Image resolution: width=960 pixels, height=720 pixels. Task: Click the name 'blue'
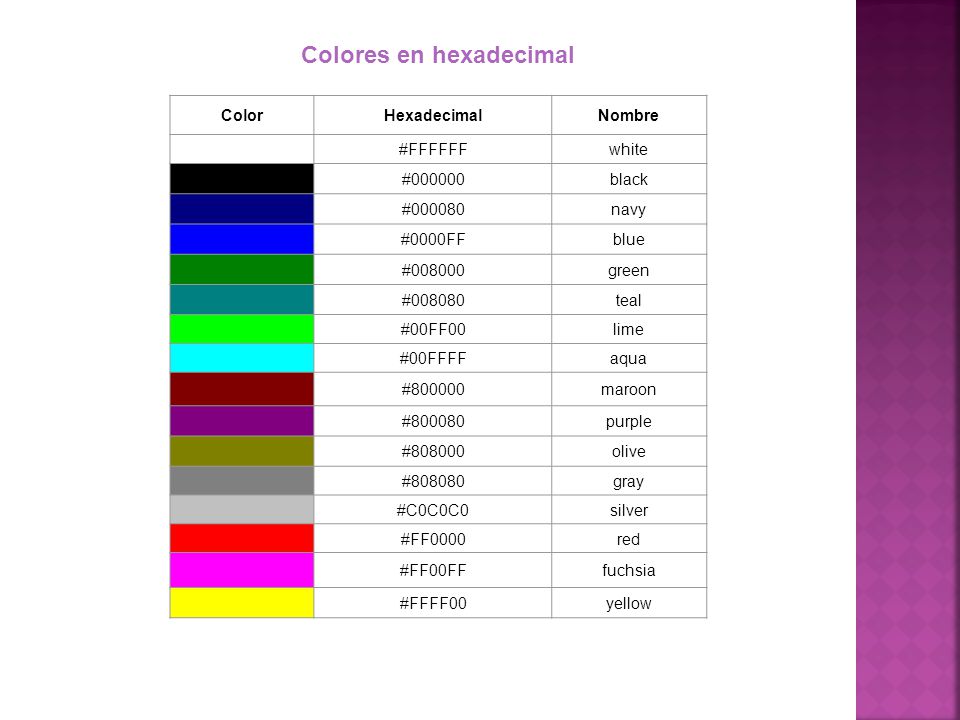pyautogui.click(x=628, y=239)
